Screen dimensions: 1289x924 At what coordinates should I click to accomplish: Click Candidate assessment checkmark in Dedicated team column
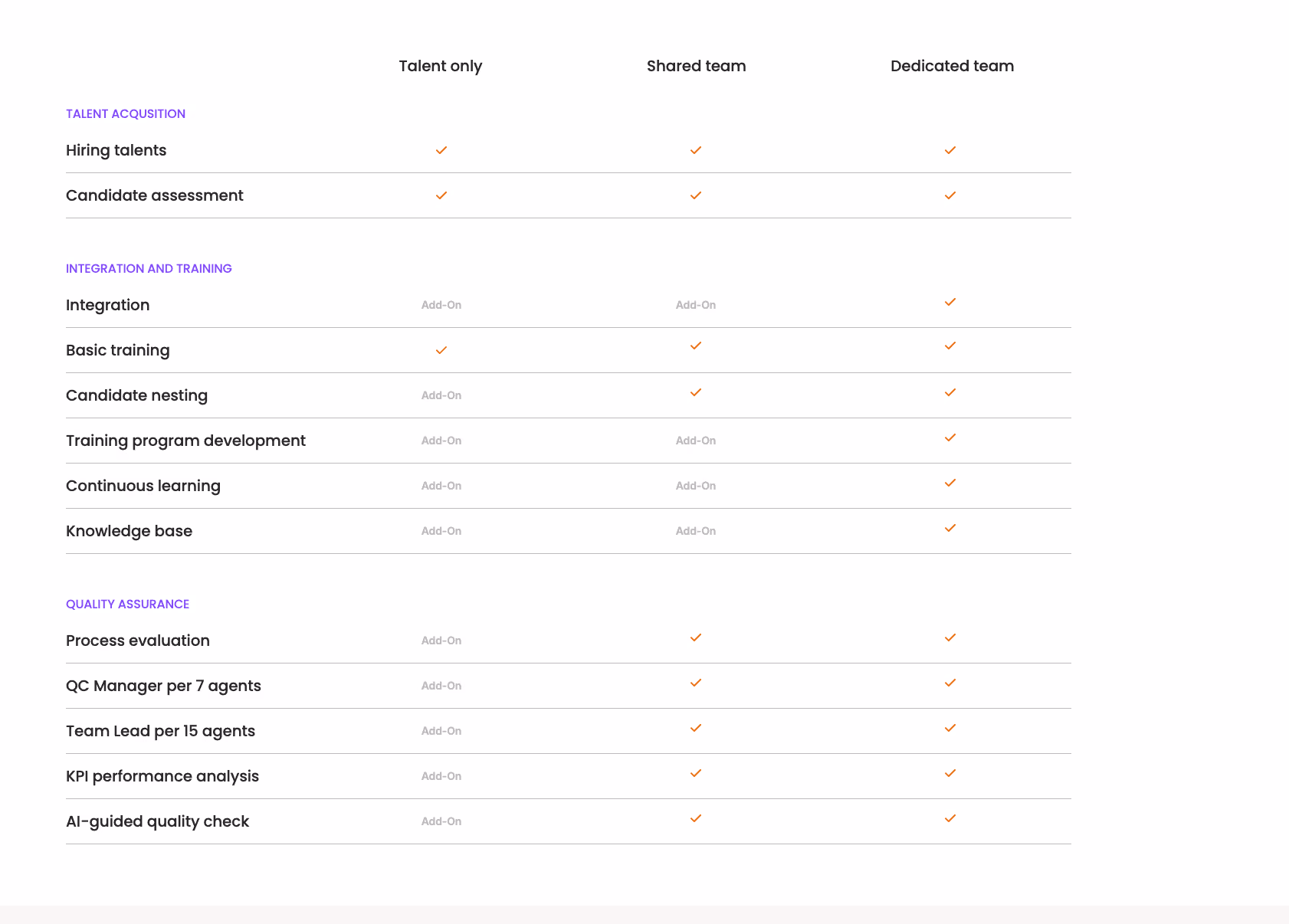click(x=950, y=195)
